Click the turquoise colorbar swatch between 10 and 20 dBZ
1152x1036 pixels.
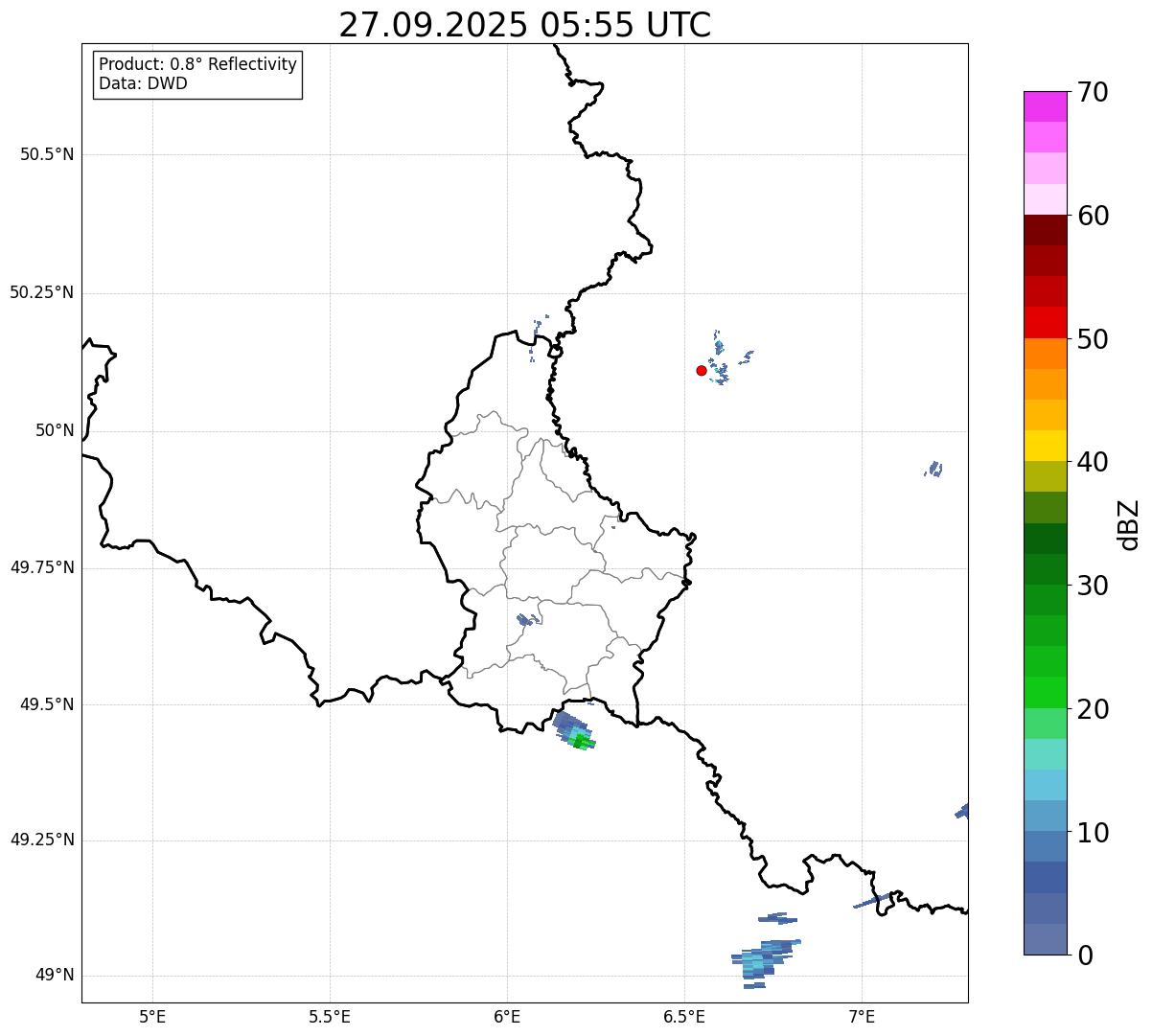[1046, 754]
